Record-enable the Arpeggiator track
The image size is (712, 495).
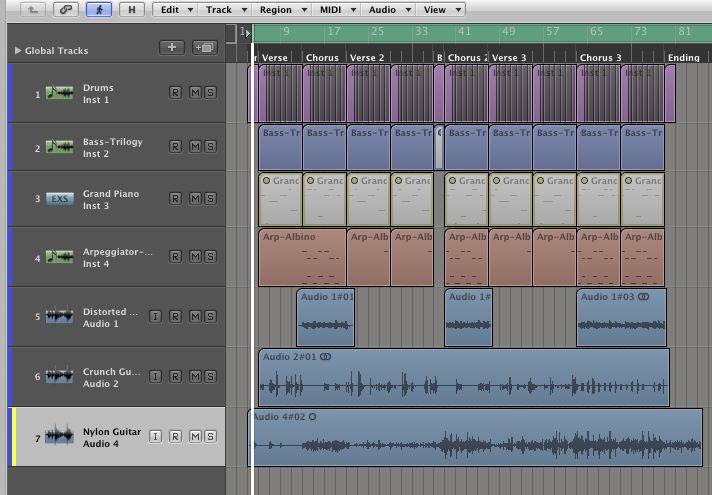coord(175,257)
